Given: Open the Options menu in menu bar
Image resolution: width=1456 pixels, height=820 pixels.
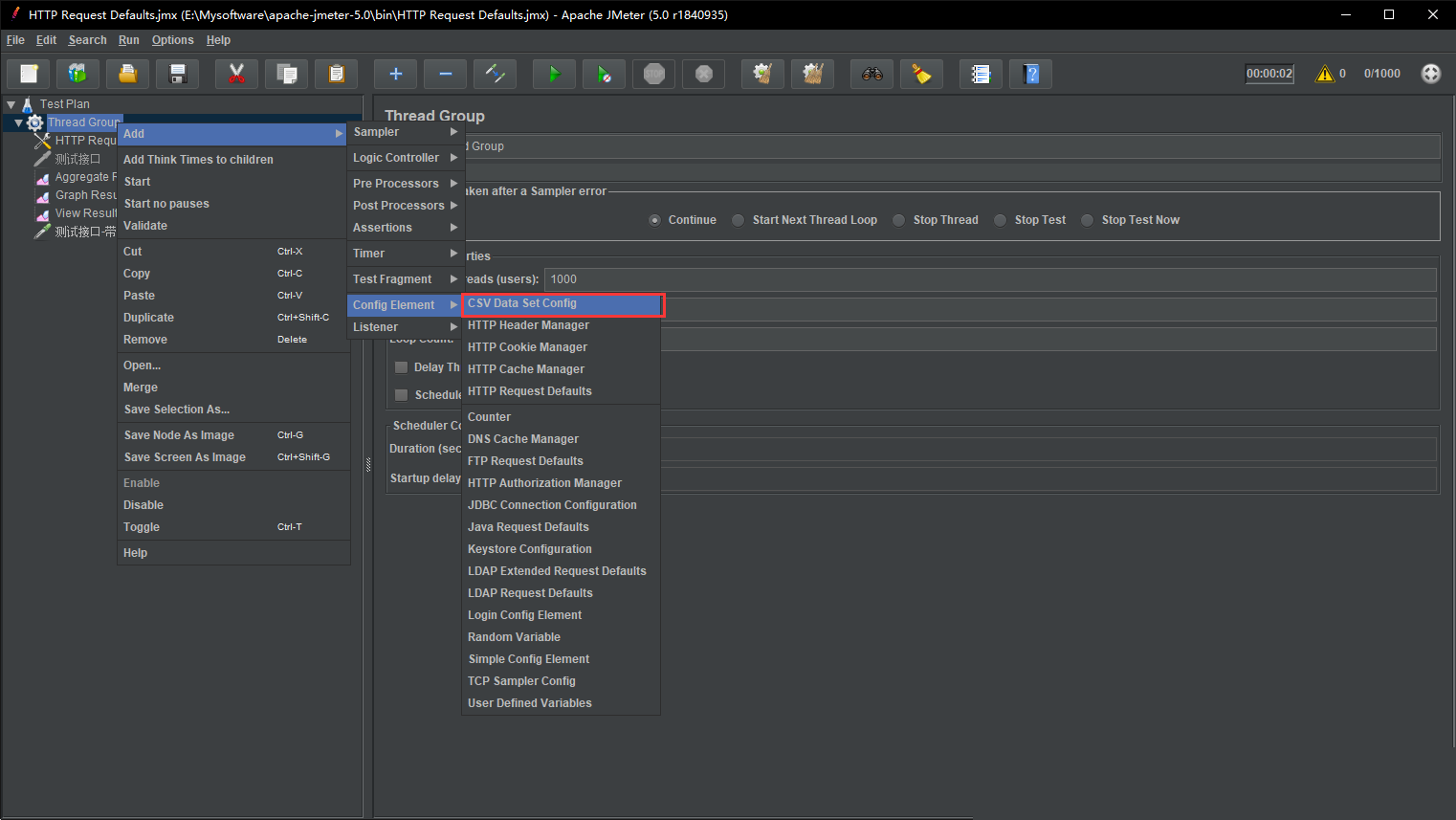Looking at the screenshot, I should [x=172, y=40].
